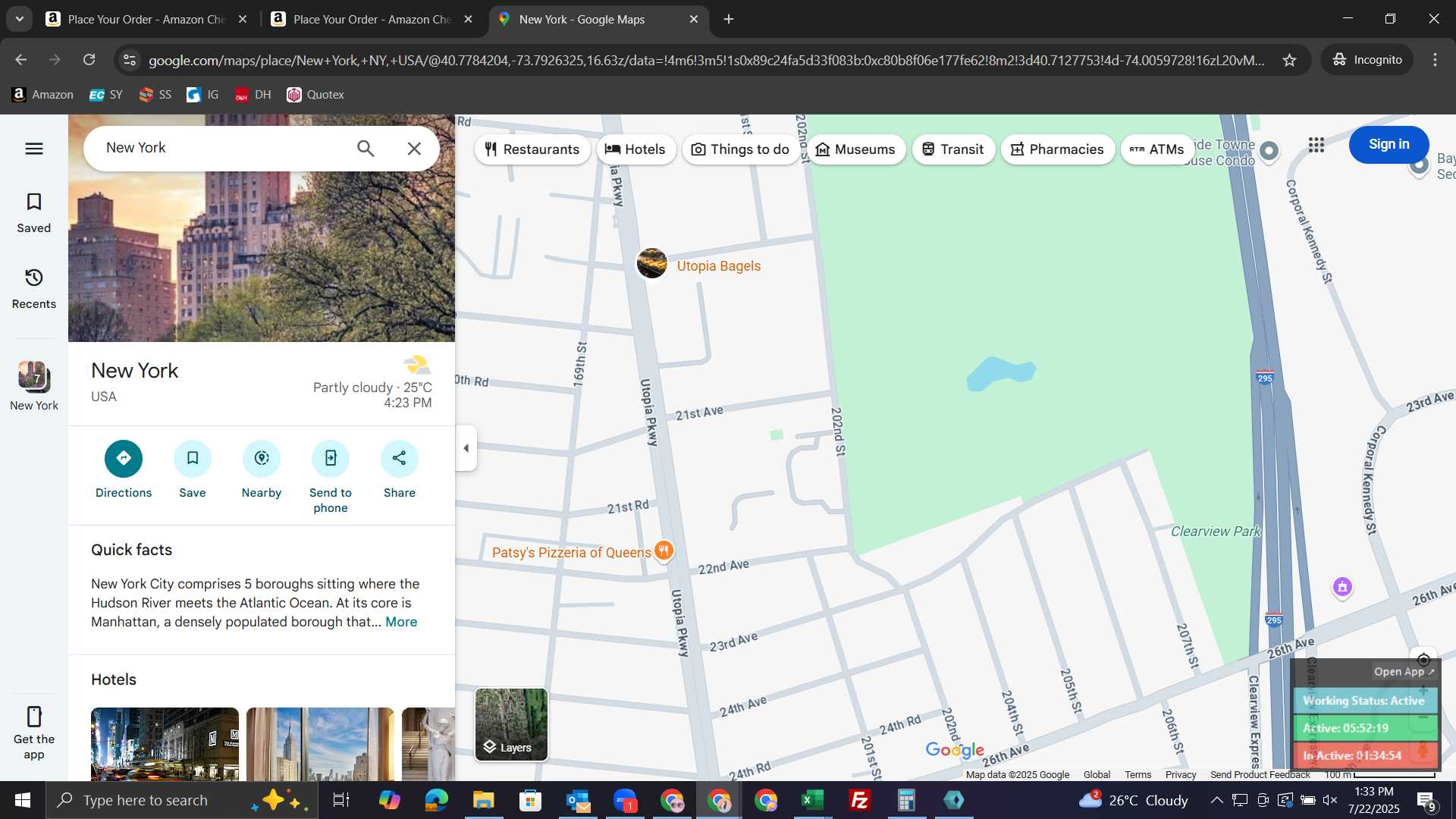The height and width of the screenshot is (819, 1456).
Task: Open FileZilla from taskbar
Action: point(859,800)
